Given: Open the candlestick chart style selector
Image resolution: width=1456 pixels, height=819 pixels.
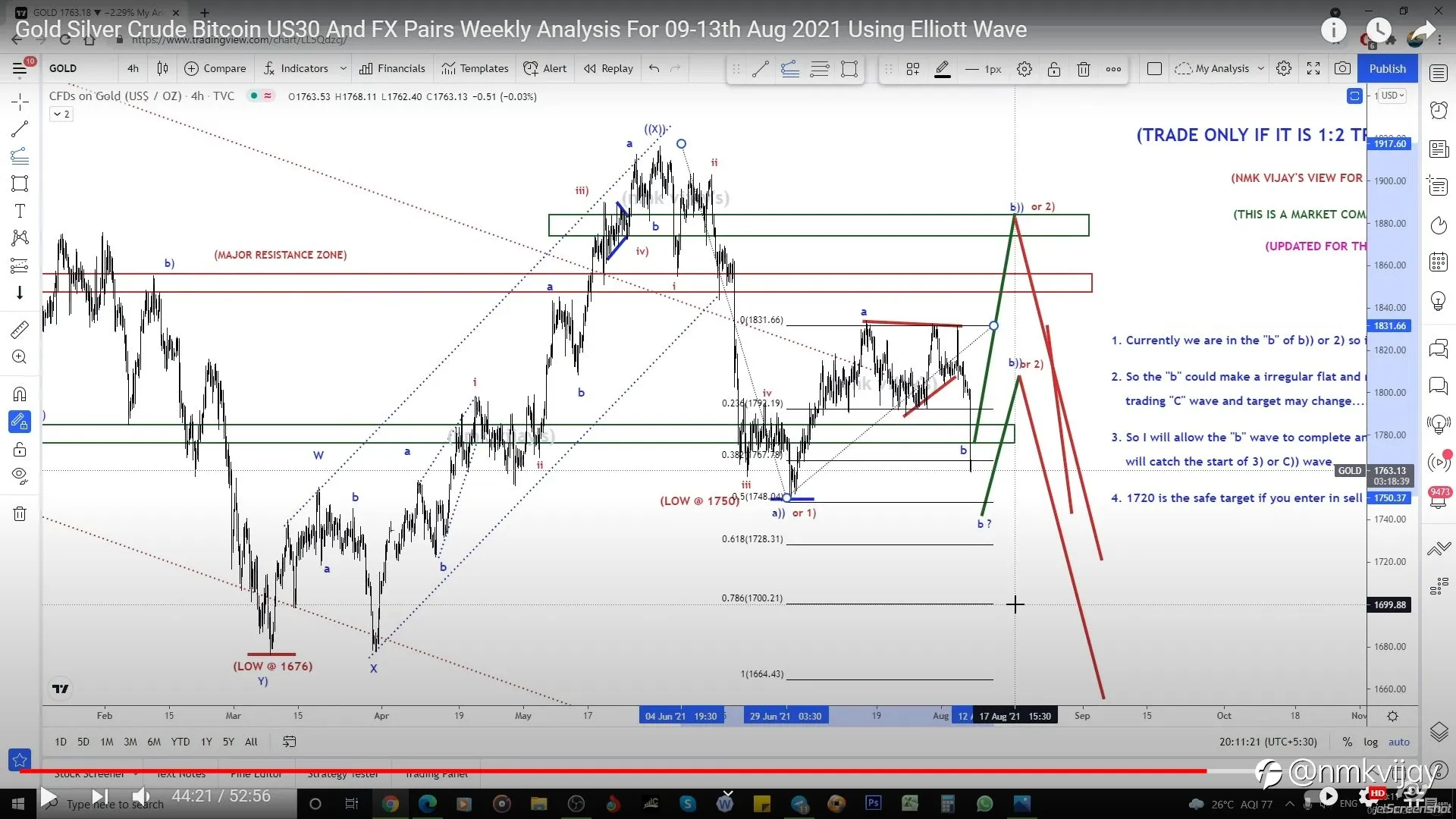Looking at the screenshot, I should click(162, 68).
